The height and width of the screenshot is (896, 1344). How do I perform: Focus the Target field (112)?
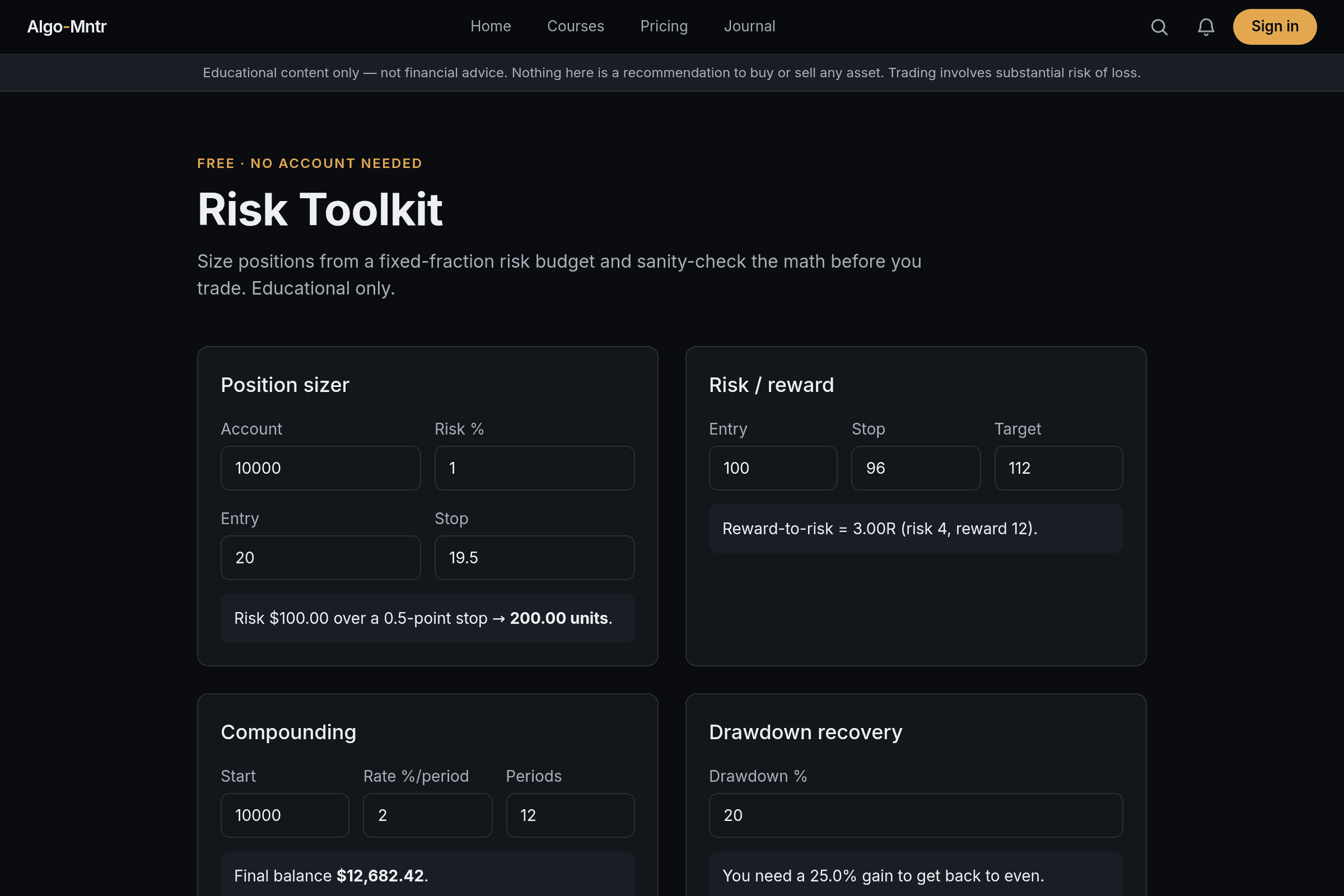click(1058, 468)
